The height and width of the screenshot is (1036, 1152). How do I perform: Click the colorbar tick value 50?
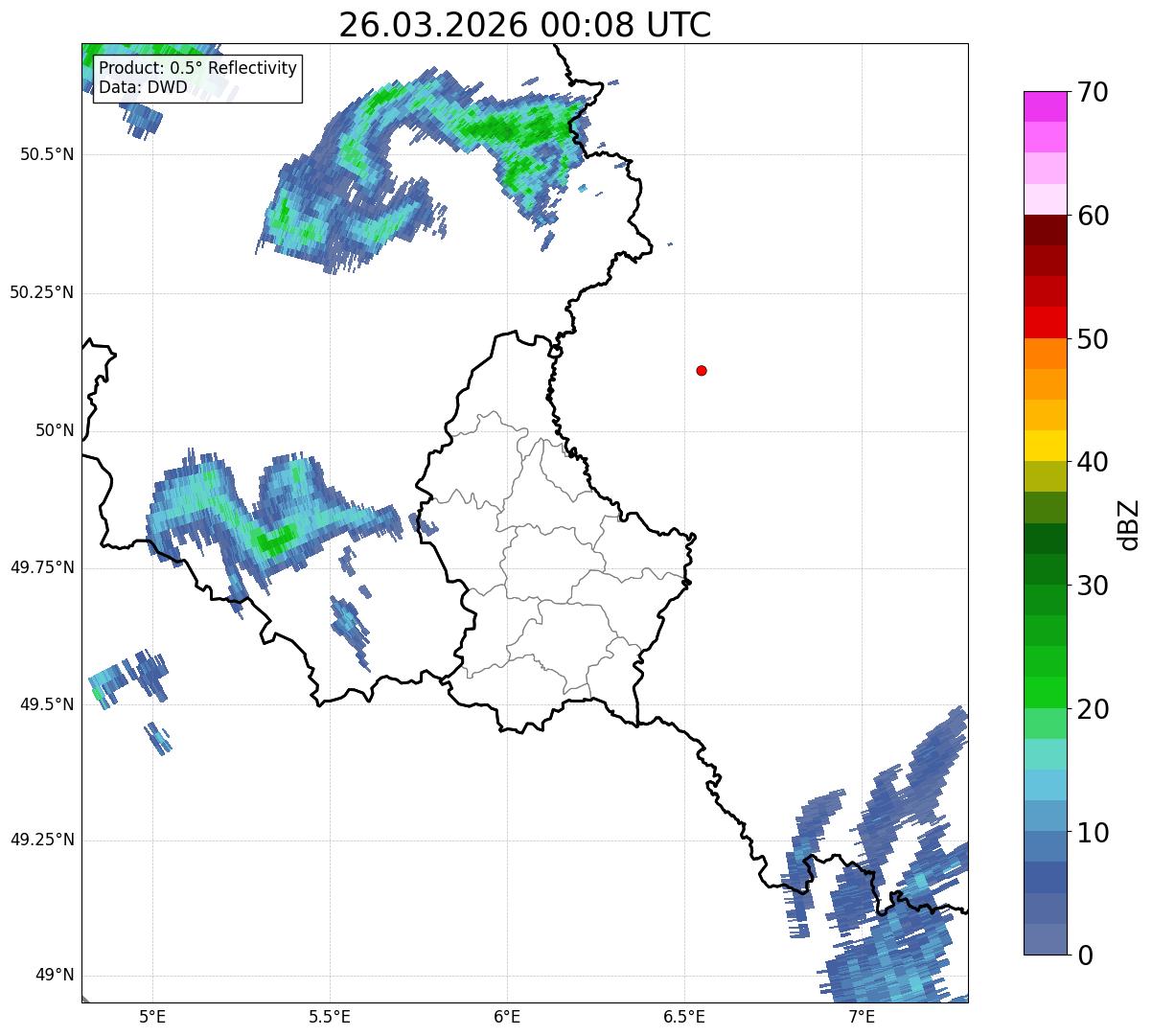coord(1093,339)
